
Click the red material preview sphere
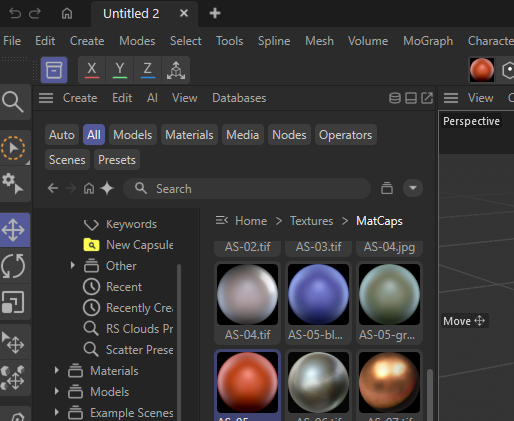pyautogui.click(x=482, y=70)
